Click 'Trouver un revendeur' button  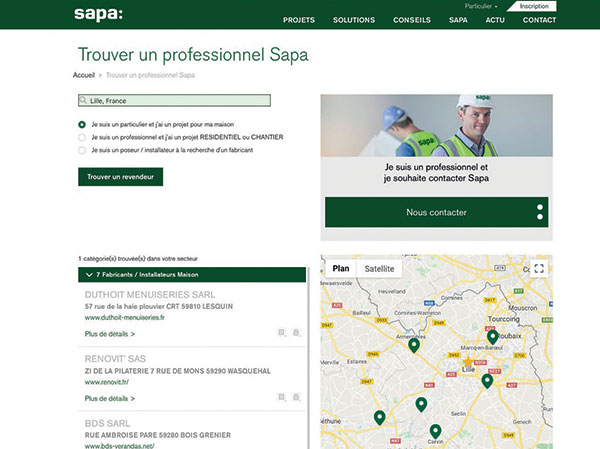pyautogui.click(x=121, y=176)
